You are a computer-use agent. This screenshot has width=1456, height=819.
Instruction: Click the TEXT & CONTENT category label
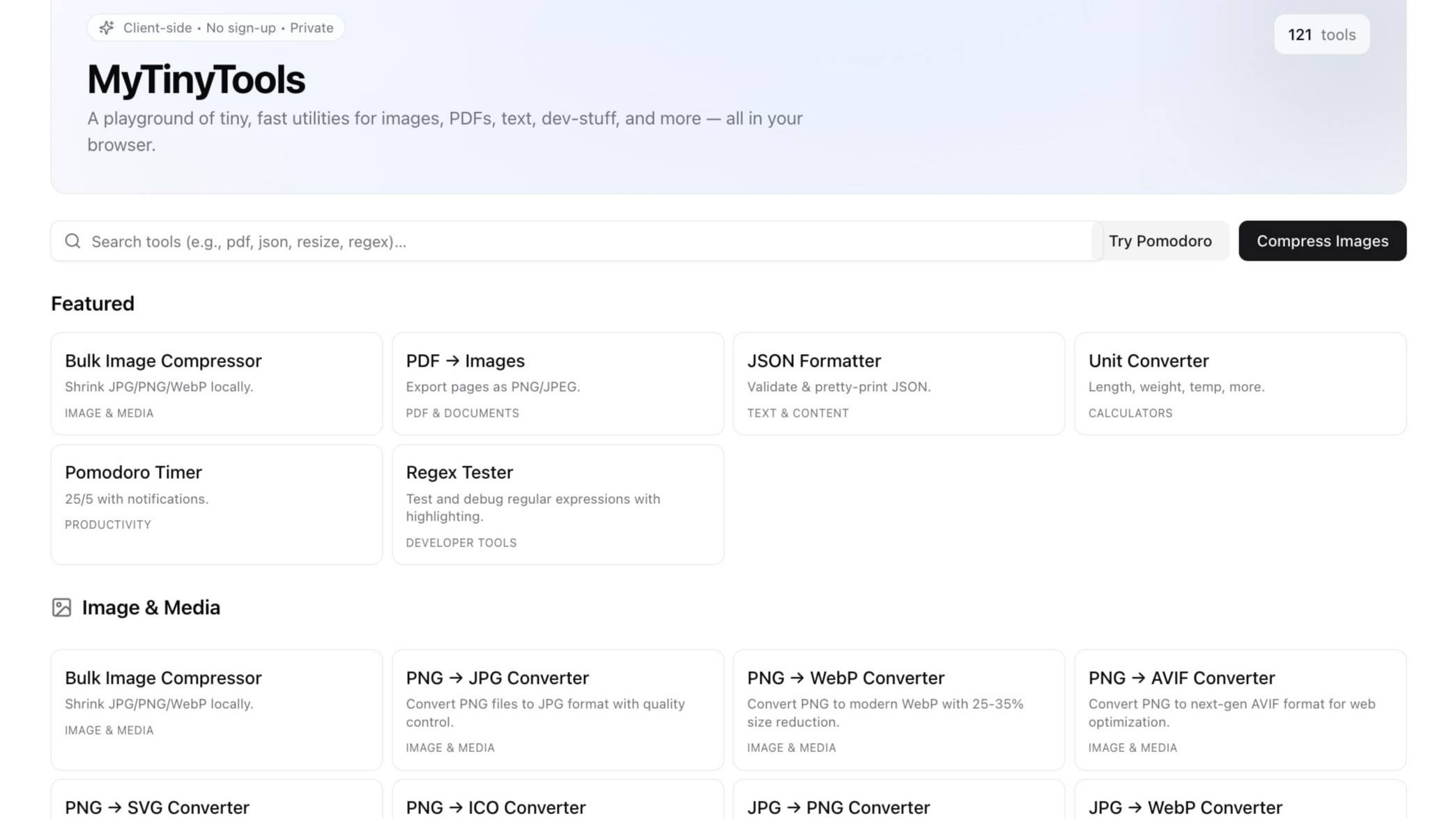[798, 413]
